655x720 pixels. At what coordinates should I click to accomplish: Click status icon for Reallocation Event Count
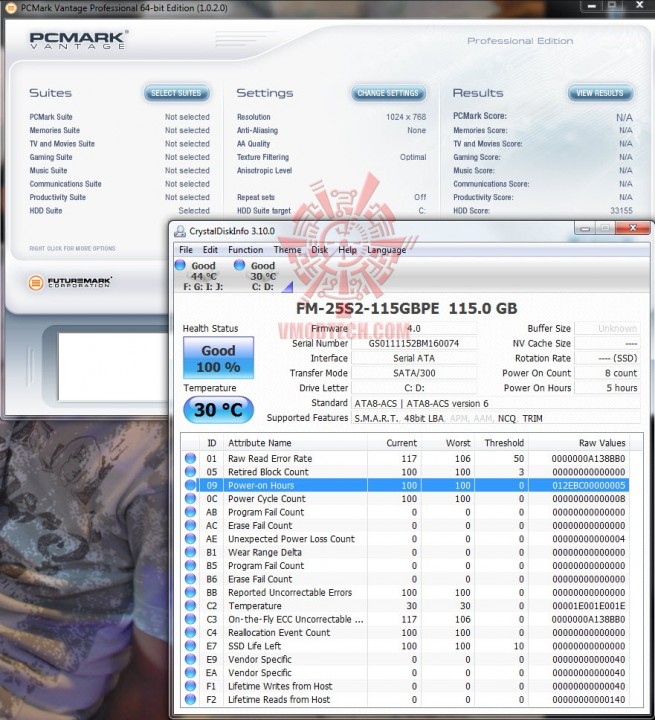[190, 632]
